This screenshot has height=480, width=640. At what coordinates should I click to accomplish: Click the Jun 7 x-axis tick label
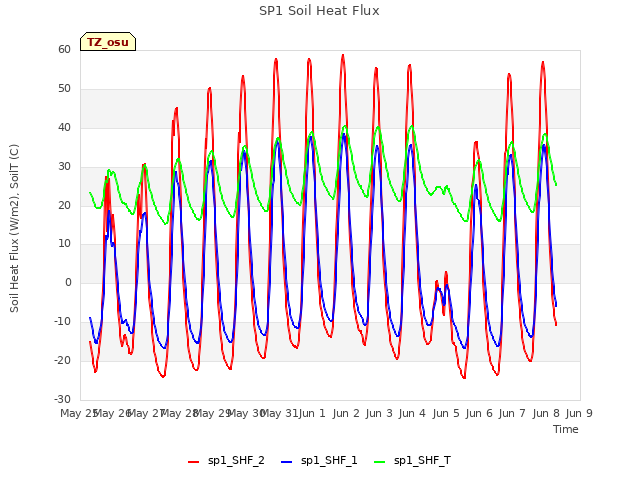512,413
